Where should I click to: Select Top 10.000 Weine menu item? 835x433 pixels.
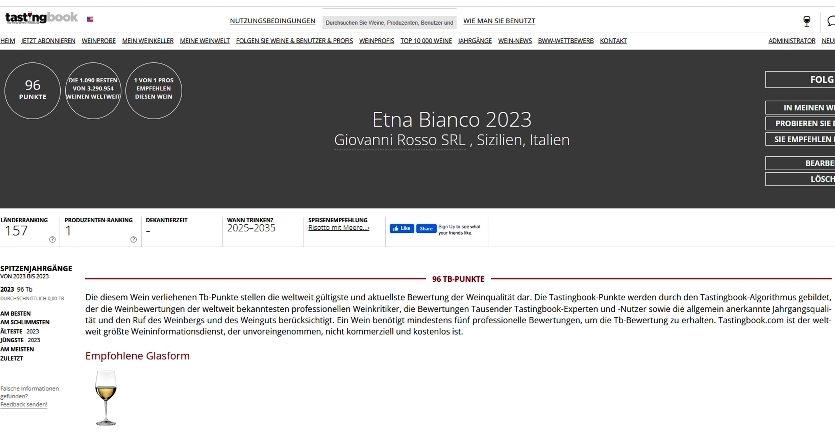426,41
